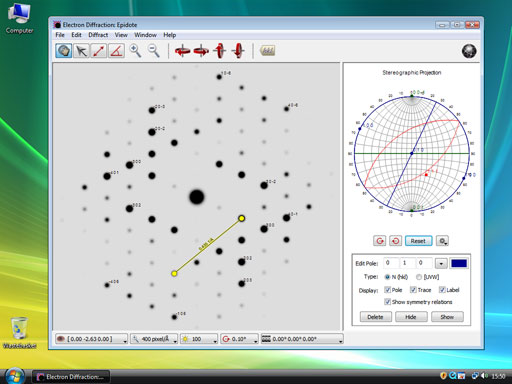Click the network icon in system tray

pyautogui.click(x=475, y=376)
